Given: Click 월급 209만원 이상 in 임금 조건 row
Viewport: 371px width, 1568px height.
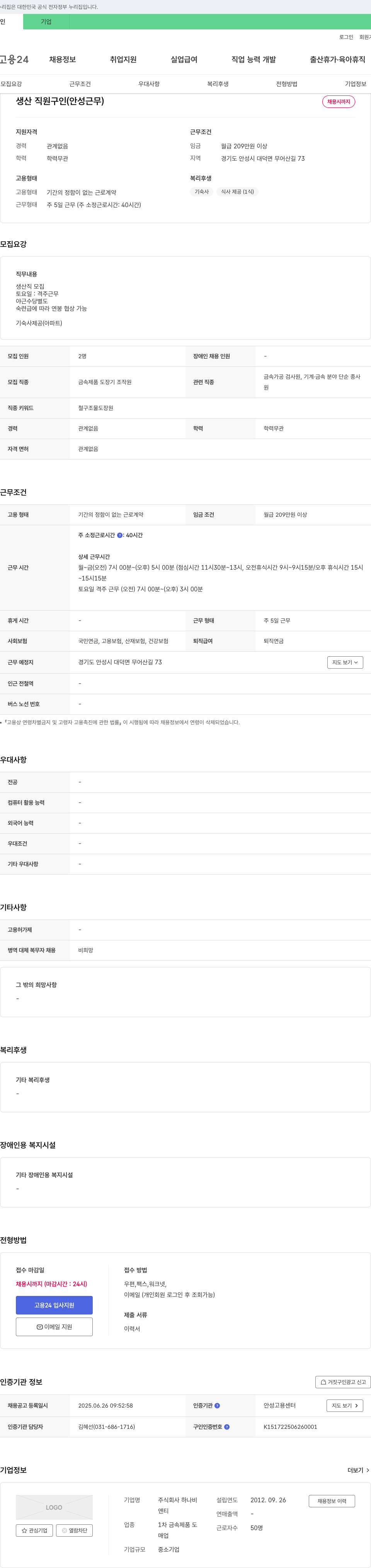Looking at the screenshot, I should 285,515.
